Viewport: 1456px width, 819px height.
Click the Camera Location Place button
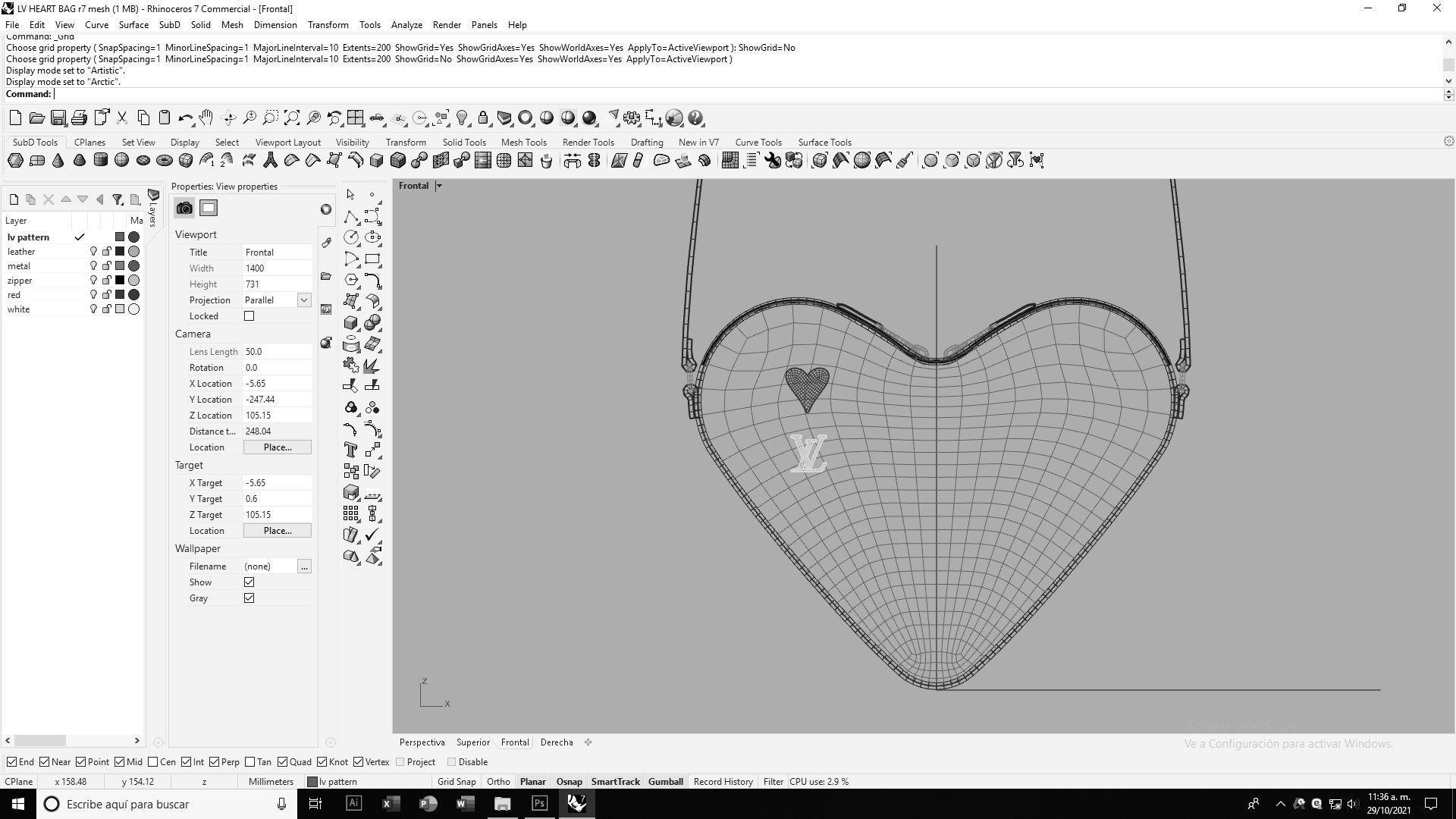tap(277, 447)
